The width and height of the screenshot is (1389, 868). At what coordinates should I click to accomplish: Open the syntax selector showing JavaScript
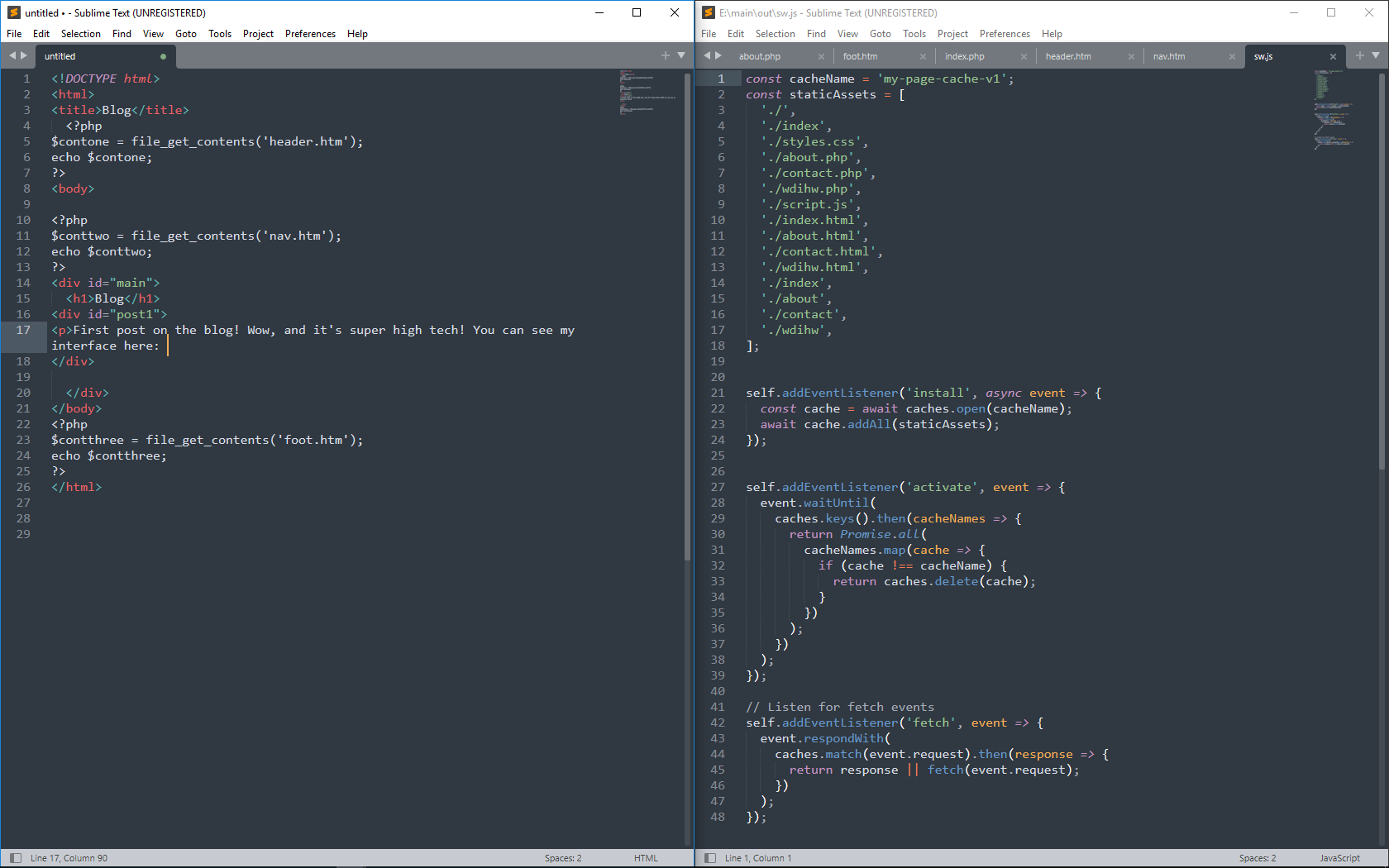[x=1338, y=857]
